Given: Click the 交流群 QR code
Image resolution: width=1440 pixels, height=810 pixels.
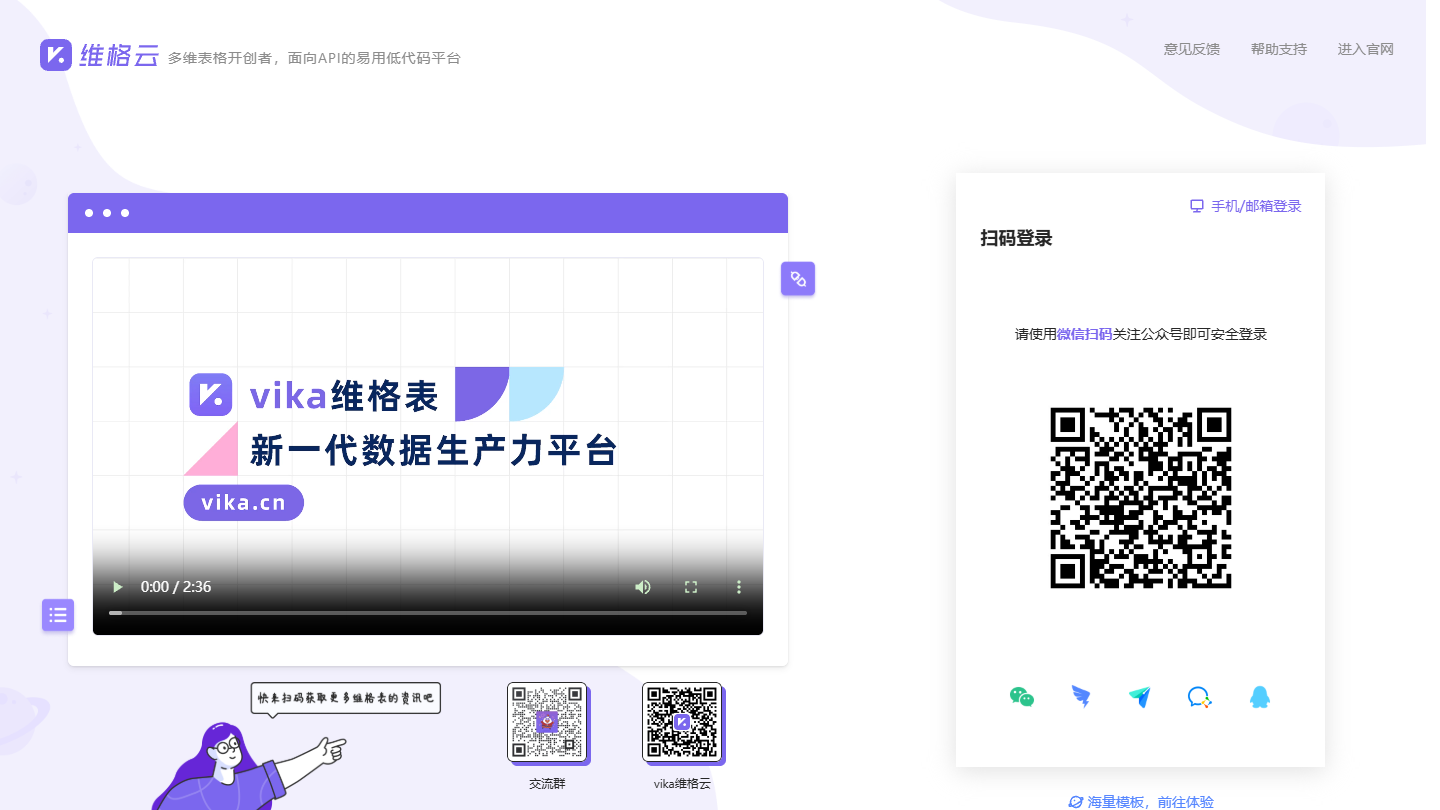Looking at the screenshot, I should [547, 722].
